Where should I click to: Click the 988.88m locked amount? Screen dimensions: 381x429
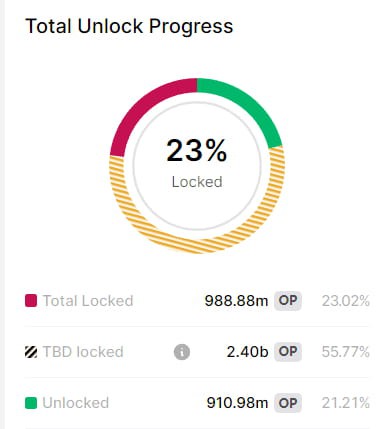(x=236, y=301)
